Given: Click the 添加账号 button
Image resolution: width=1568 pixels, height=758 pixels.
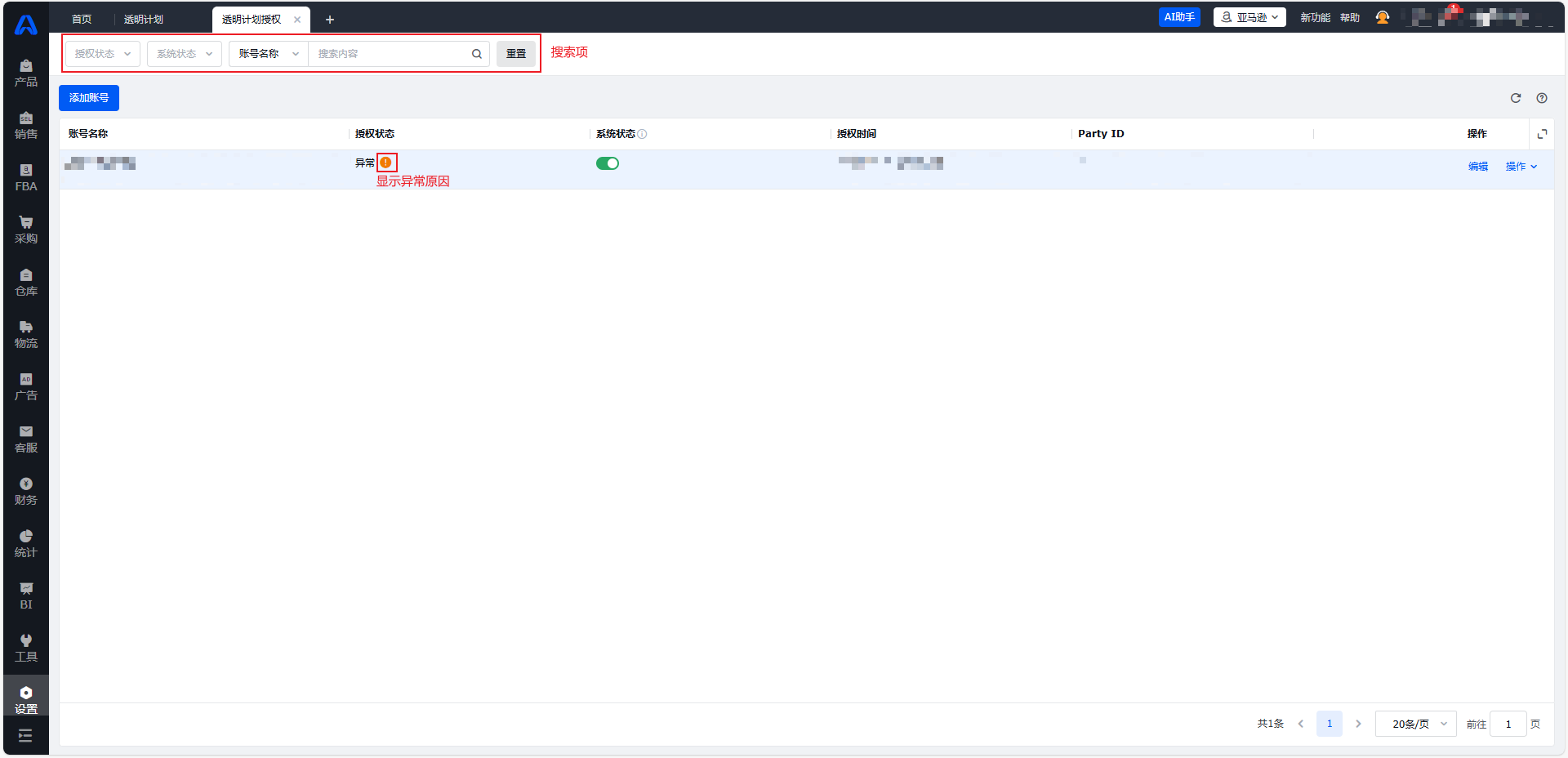Looking at the screenshot, I should (x=89, y=98).
